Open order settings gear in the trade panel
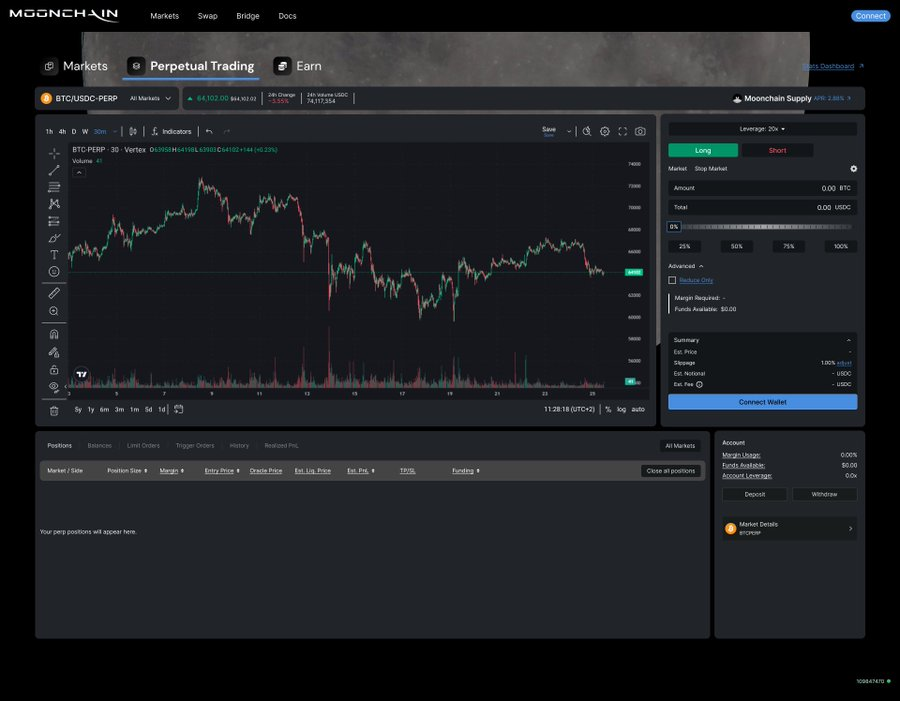Viewport: 900px width, 701px height. [854, 169]
